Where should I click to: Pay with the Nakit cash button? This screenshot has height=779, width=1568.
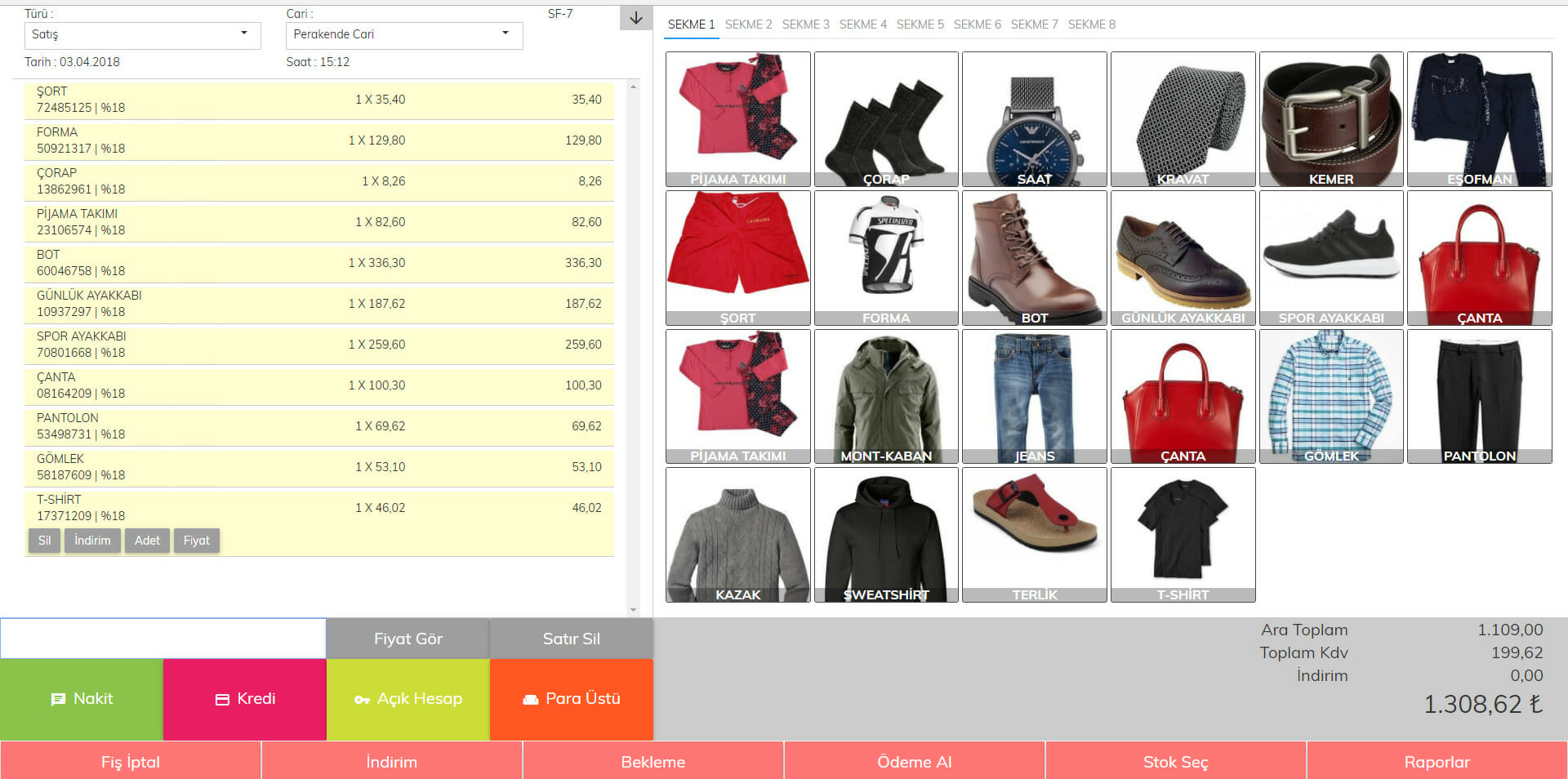click(82, 699)
